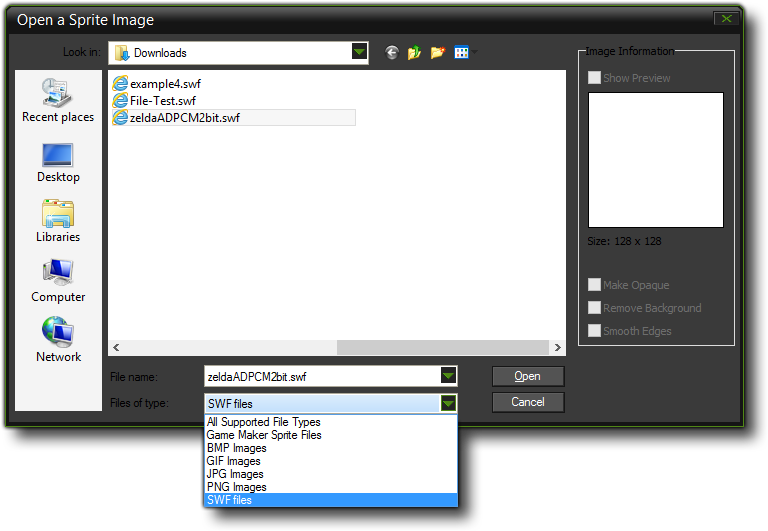Viewport: 768px width, 531px height.
Task: Toggle the Make Opaque checkbox
Action: [595, 285]
